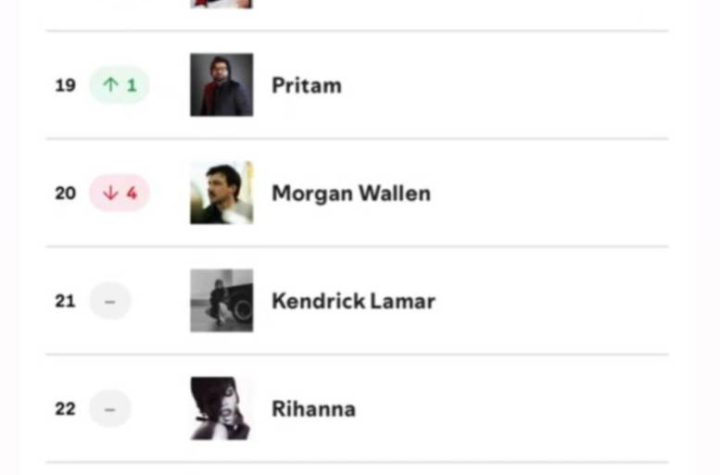Screen dimensions: 720x475
Task: Go to Kendrick Lamar's artist page link
Action: [x=353, y=301]
